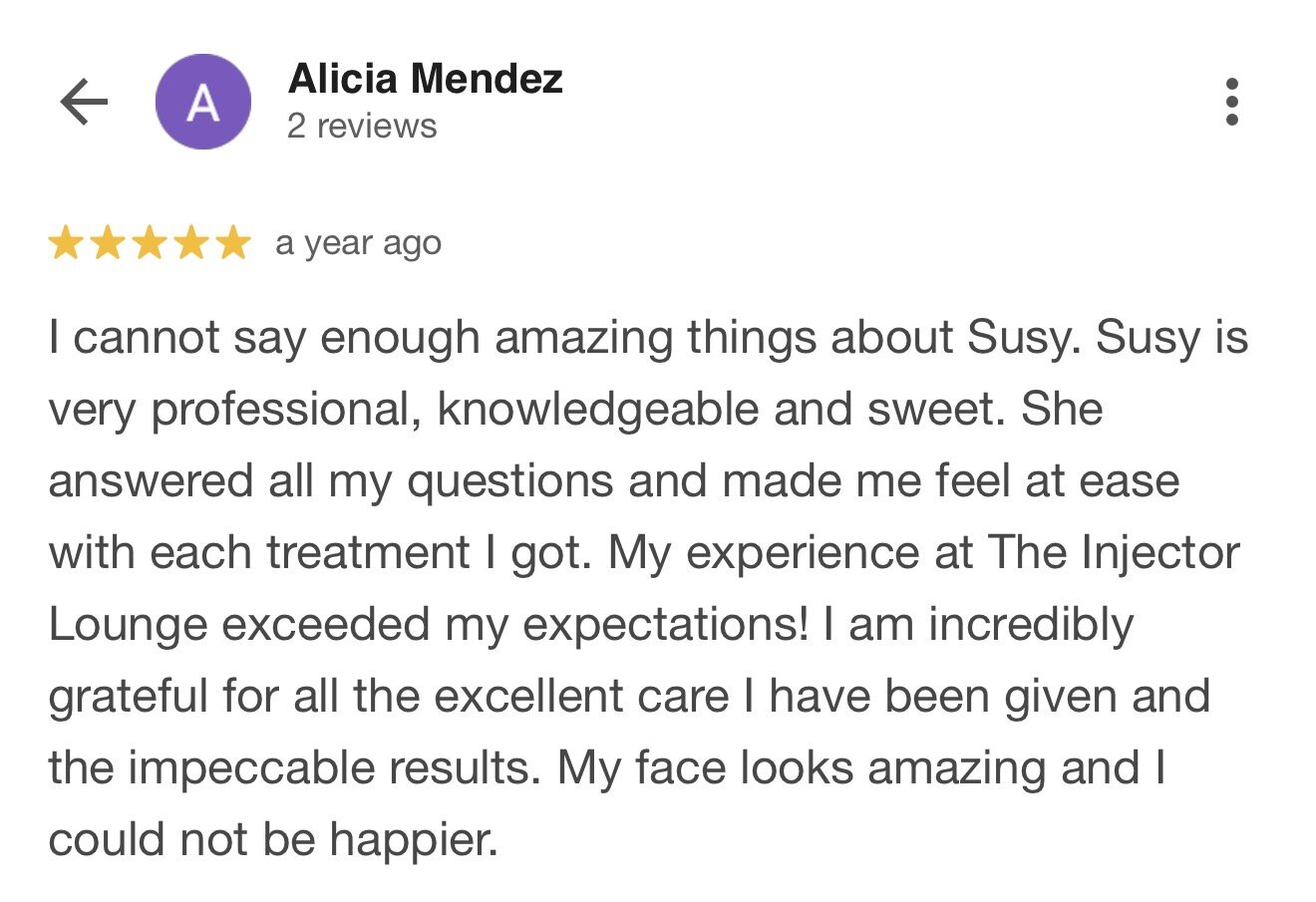Tap the fifth and last rating star
This screenshot has width=1316, height=902.
(x=233, y=243)
